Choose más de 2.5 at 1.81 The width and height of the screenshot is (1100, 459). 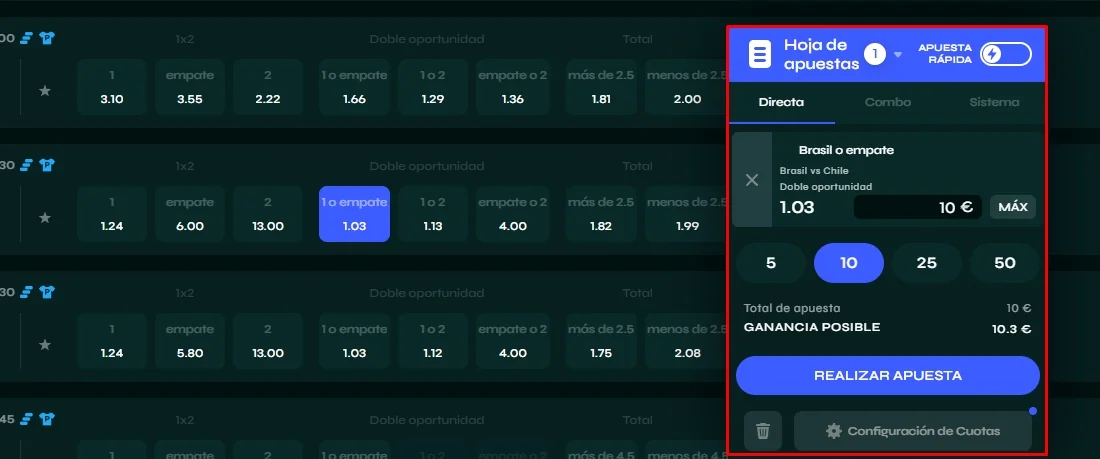(x=601, y=87)
